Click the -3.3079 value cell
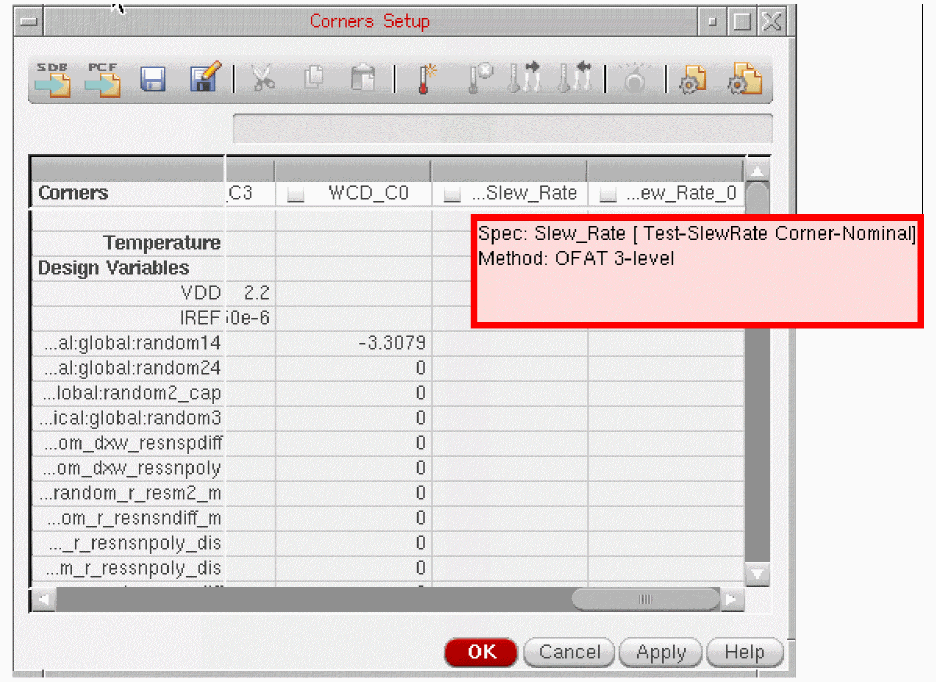Viewport: 936px width, 682px height. (x=353, y=343)
